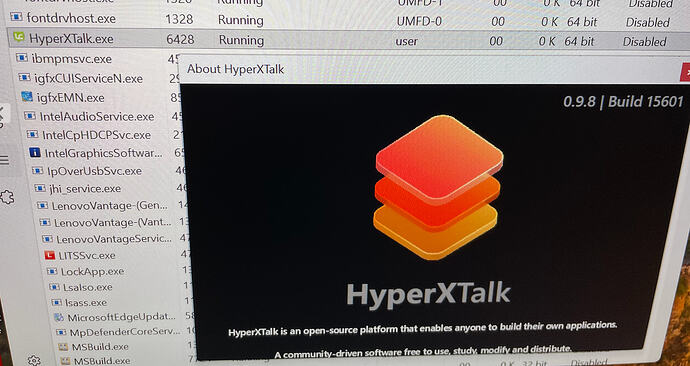Click user name cell of HyperXTalk.exe
The width and height of the screenshot is (690, 366).
coord(407,41)
